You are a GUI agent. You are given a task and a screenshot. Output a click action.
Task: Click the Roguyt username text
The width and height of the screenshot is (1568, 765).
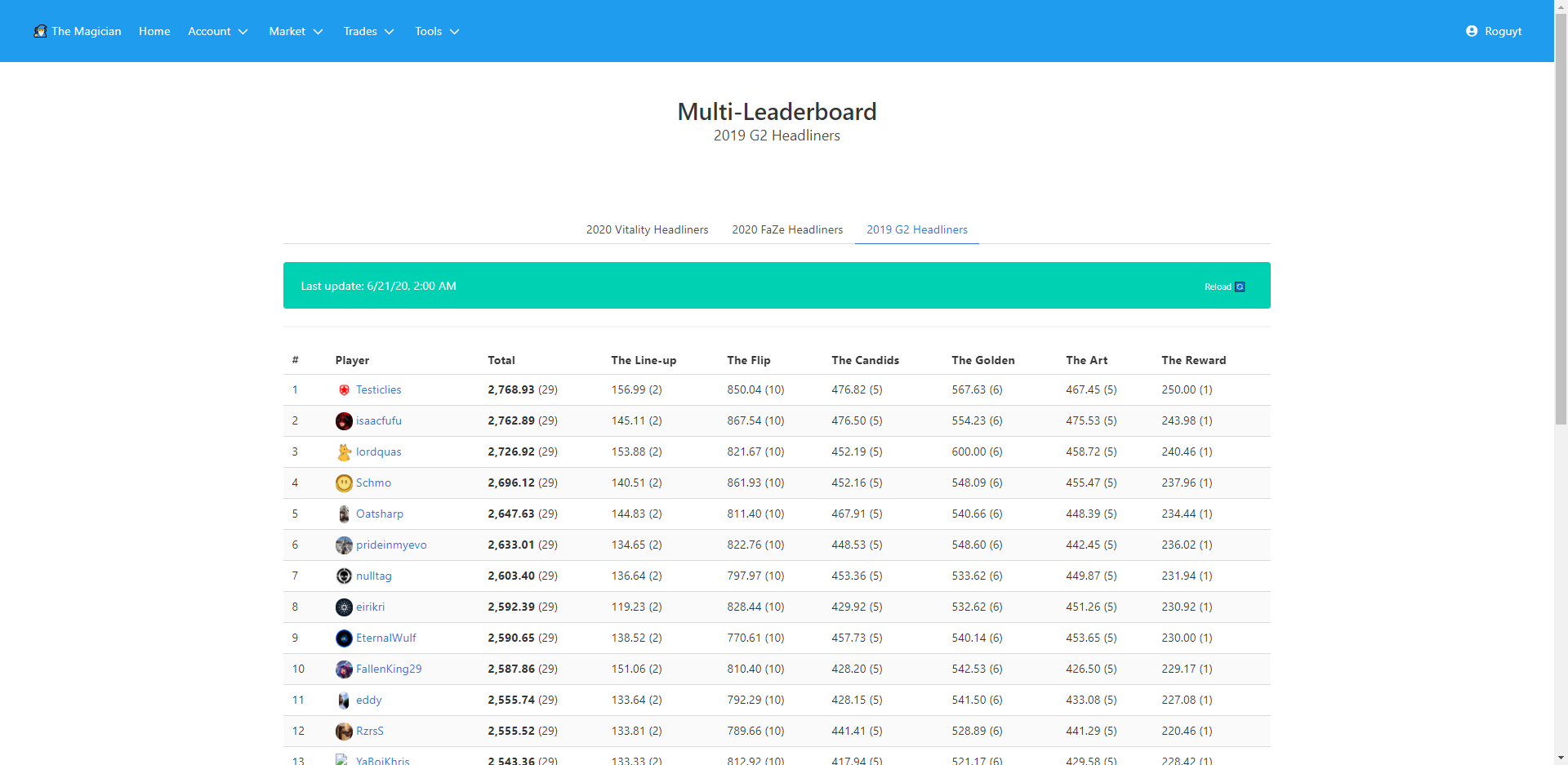1503,31
